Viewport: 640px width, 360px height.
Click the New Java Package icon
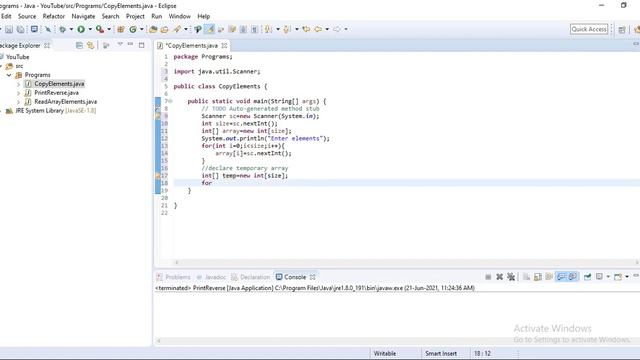coord(121,29)
